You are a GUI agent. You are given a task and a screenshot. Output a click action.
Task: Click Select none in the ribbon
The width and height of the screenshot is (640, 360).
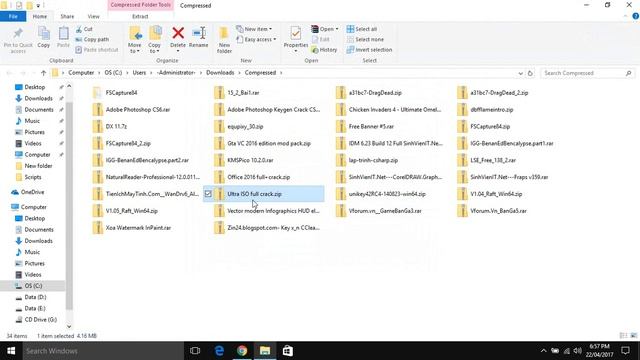pyautogui.click(x=365, y=40)
